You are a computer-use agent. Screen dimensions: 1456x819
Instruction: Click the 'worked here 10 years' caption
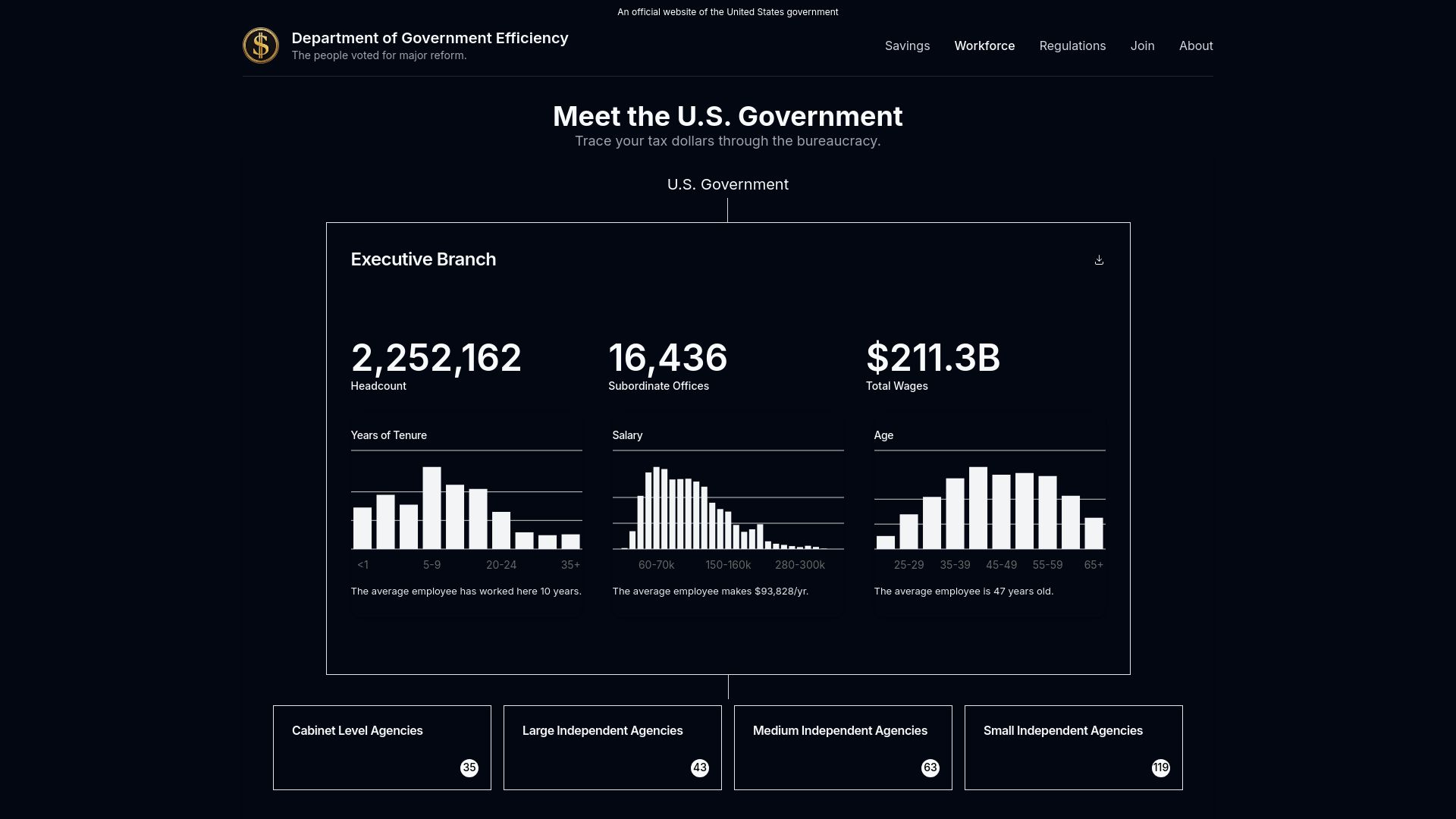click(466, 591)
